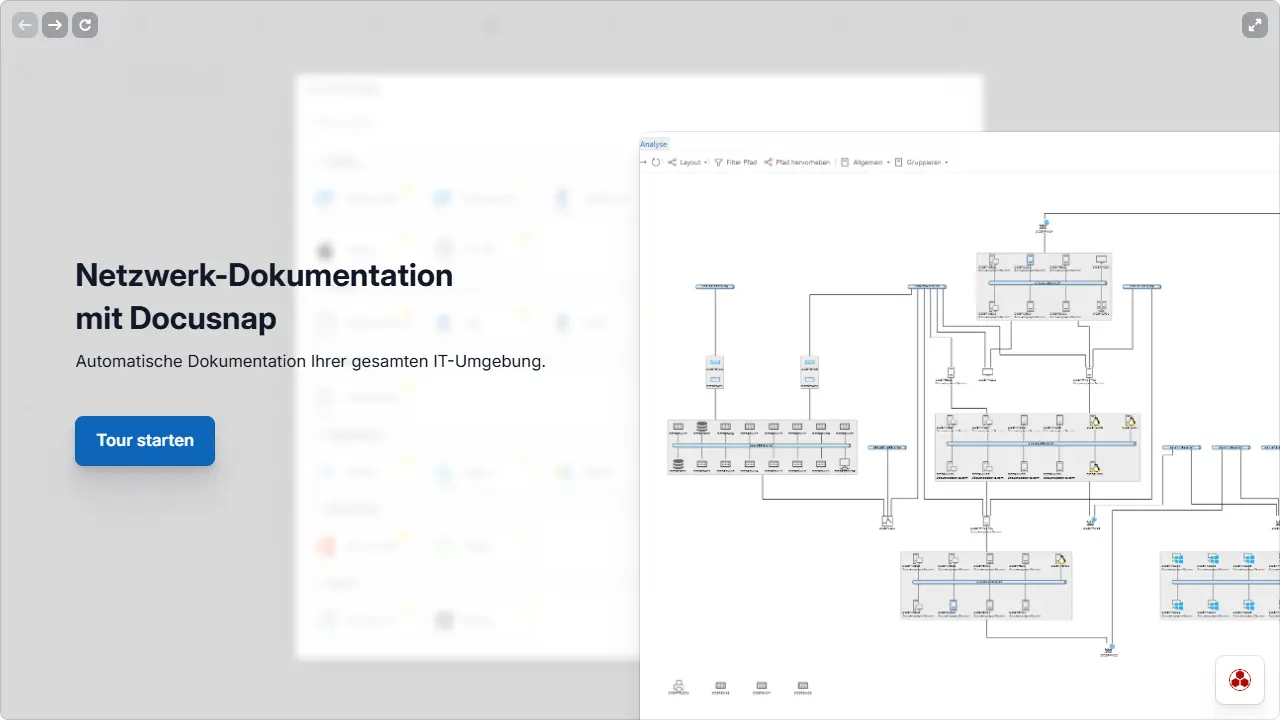Viewport: 1280px width, 720px height.
Task: Open the red chat widget icon
Action: [x=1240, y=680]
